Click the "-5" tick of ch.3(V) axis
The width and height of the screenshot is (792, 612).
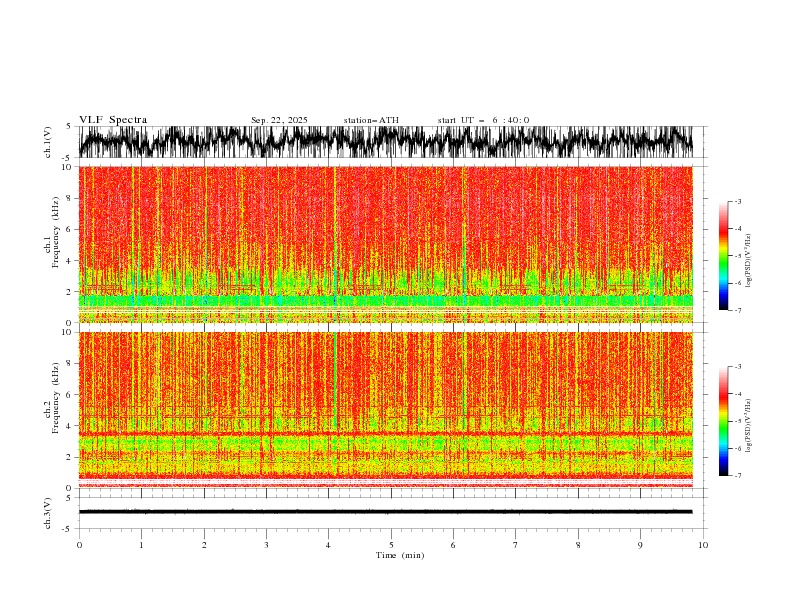point(67,529)
